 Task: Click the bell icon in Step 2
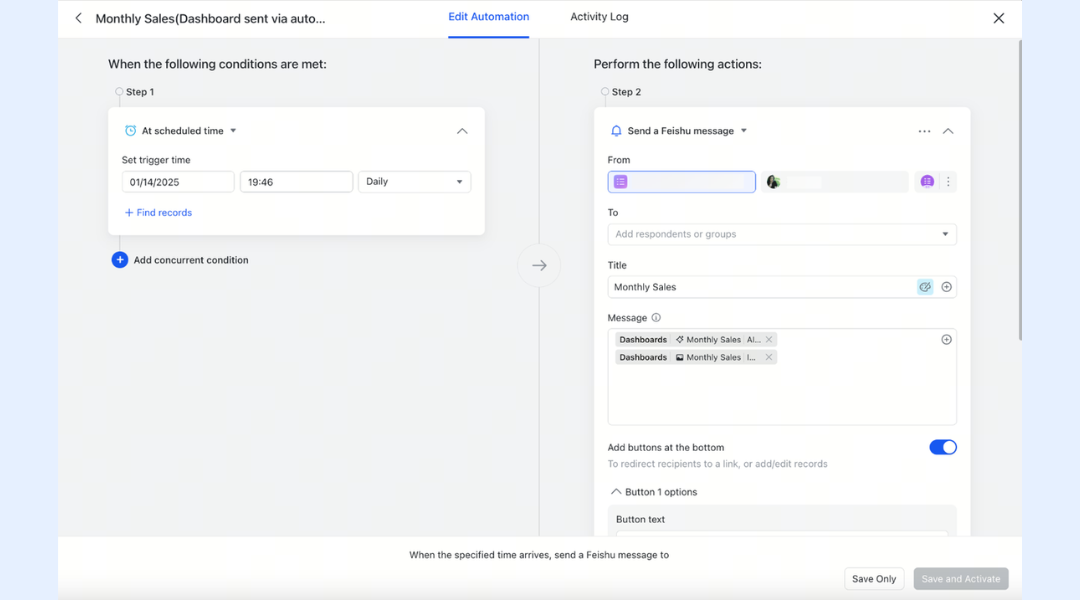coord(616,131)
